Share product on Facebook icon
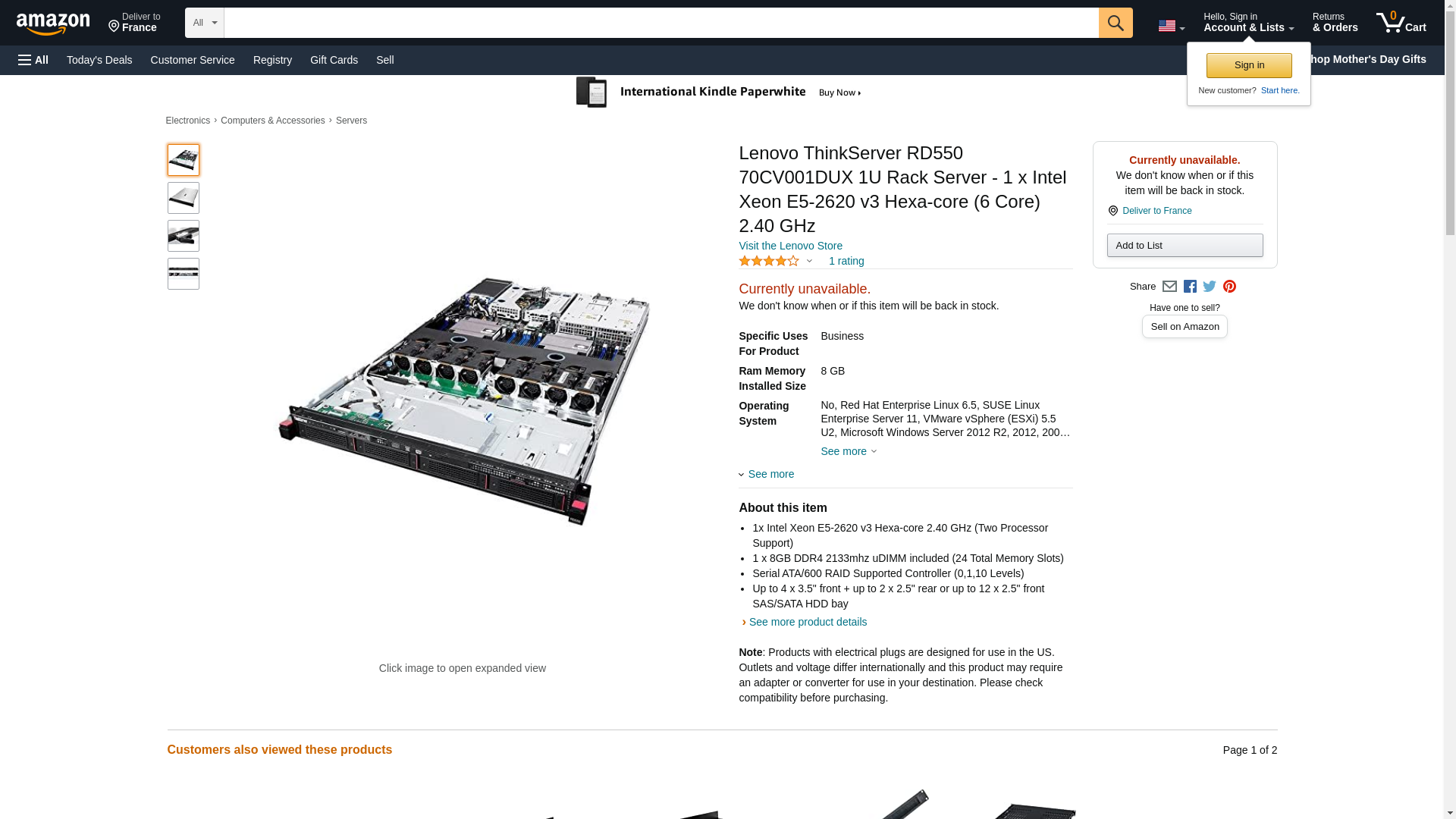The width and height of the screenshot is (1456, 819). (1190, 287)
